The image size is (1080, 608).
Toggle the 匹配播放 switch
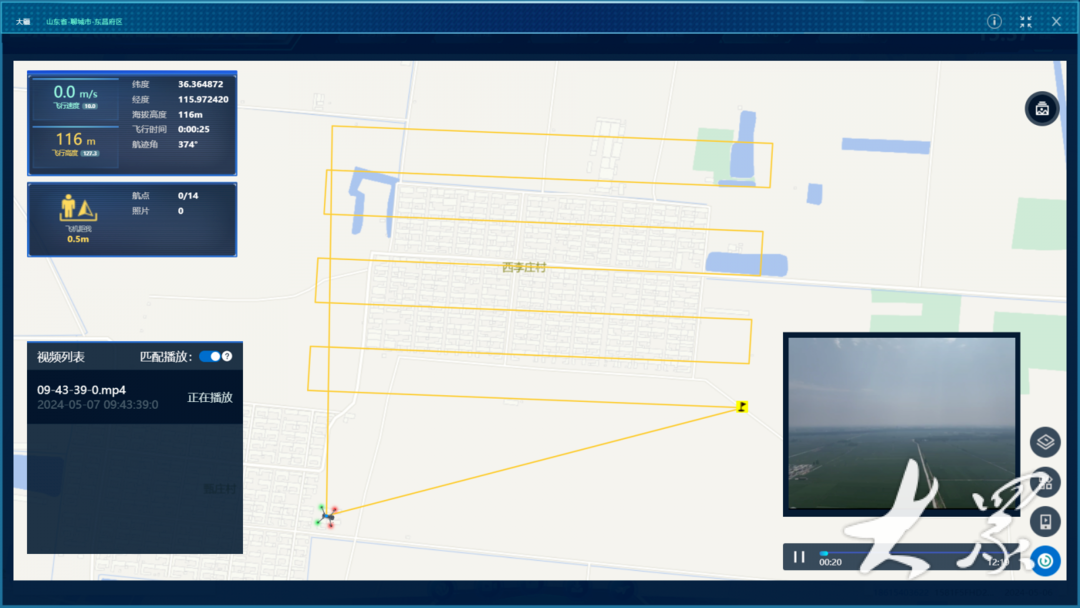pyautogui.click(x=210, y=356)
